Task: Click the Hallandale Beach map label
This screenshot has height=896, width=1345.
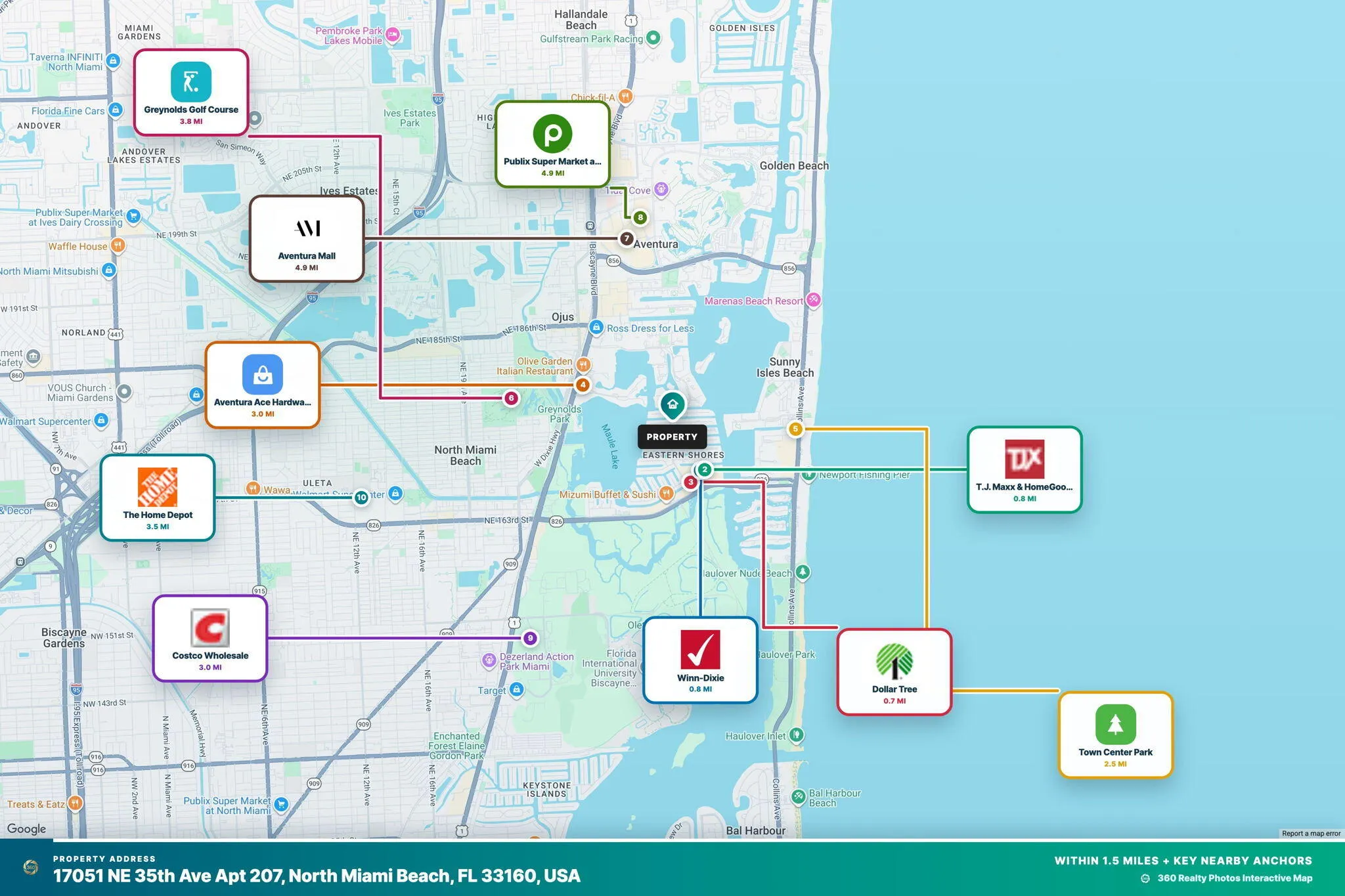Action: [581, 20]
